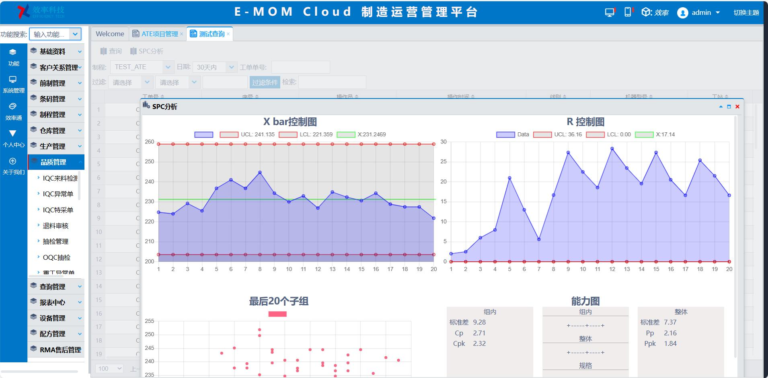
Task: Click the stack icon beside 仓库管理
Action: [33, 130]
